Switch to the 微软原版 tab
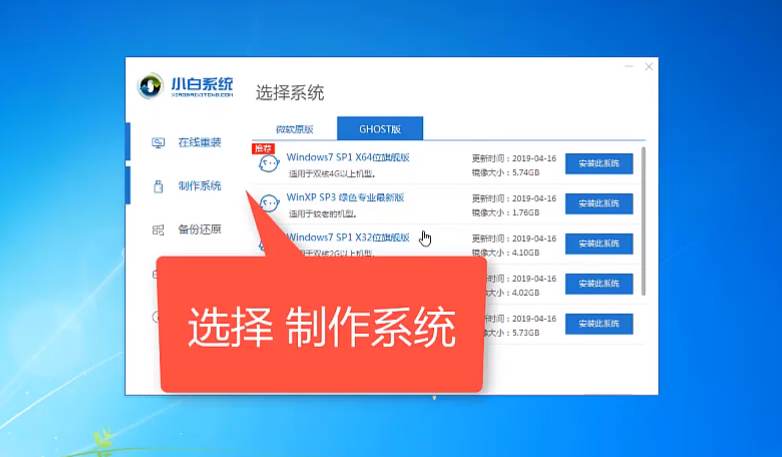Screen dimensions: 782x457 (x=295, y=129)
